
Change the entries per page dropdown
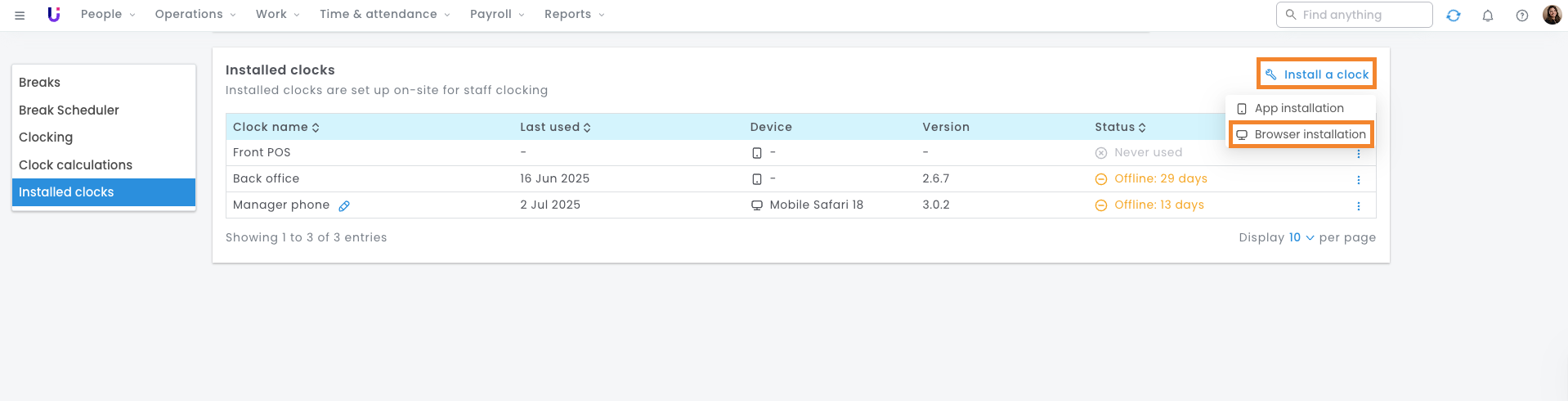[1301, 238]
